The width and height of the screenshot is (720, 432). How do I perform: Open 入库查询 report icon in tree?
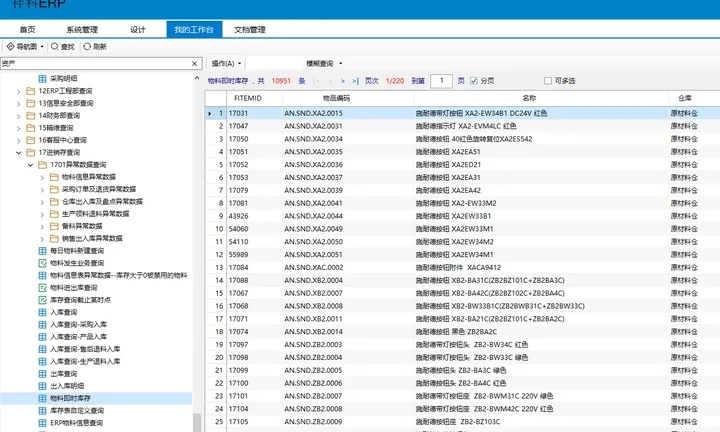click(x=42, y=313)
